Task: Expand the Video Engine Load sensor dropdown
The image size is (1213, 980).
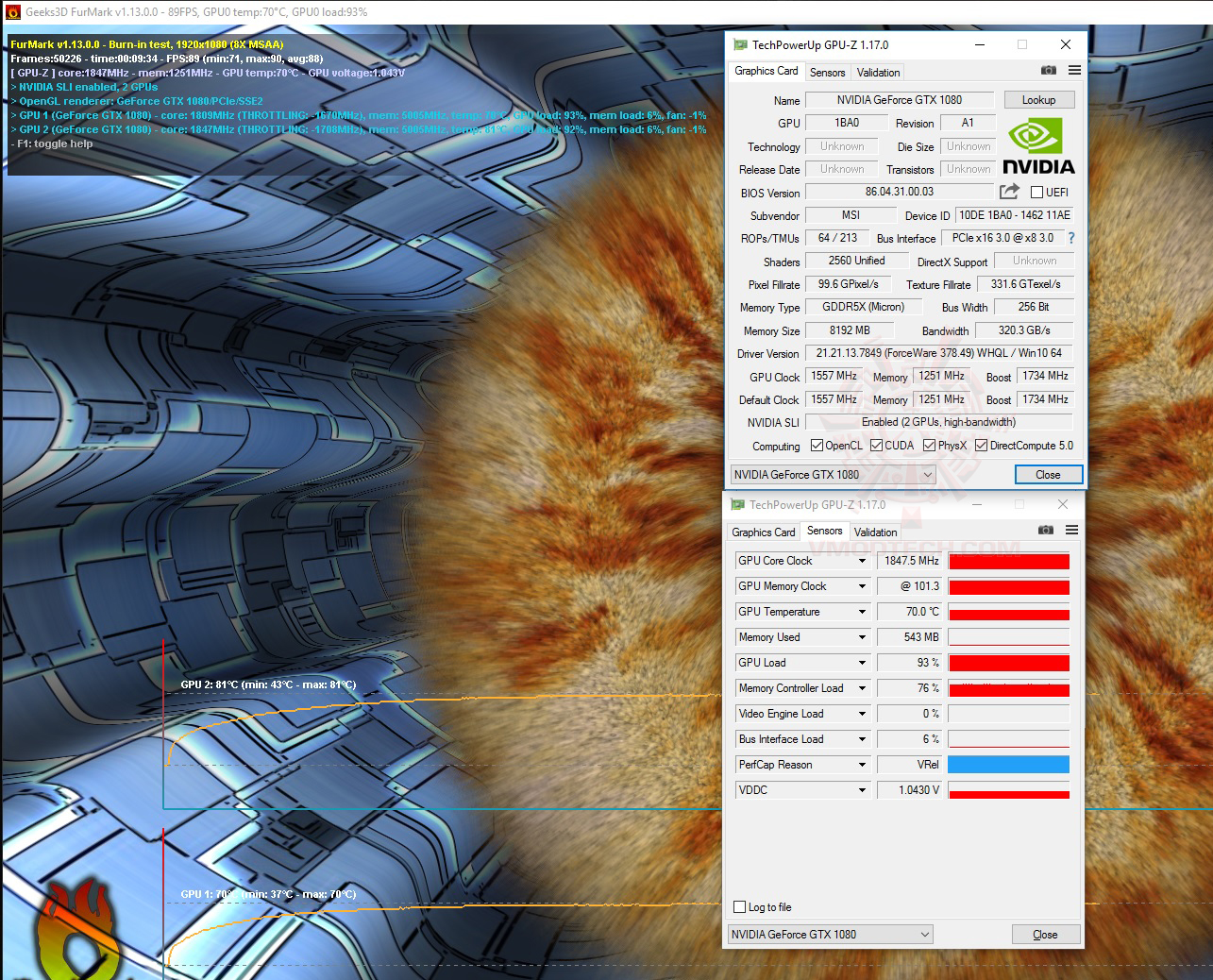Action: coord(862,714)
